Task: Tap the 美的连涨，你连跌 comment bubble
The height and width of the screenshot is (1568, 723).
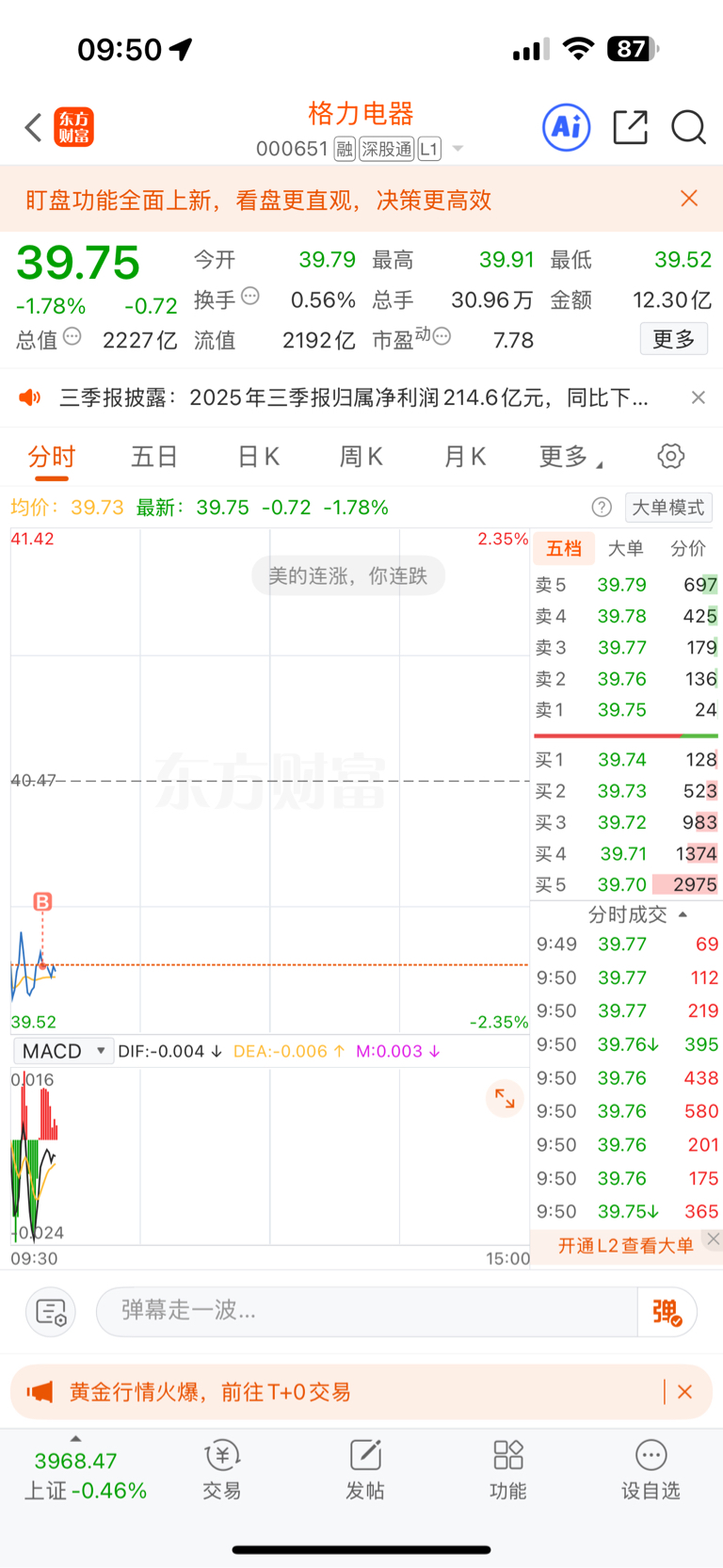Action: (348, 575)
